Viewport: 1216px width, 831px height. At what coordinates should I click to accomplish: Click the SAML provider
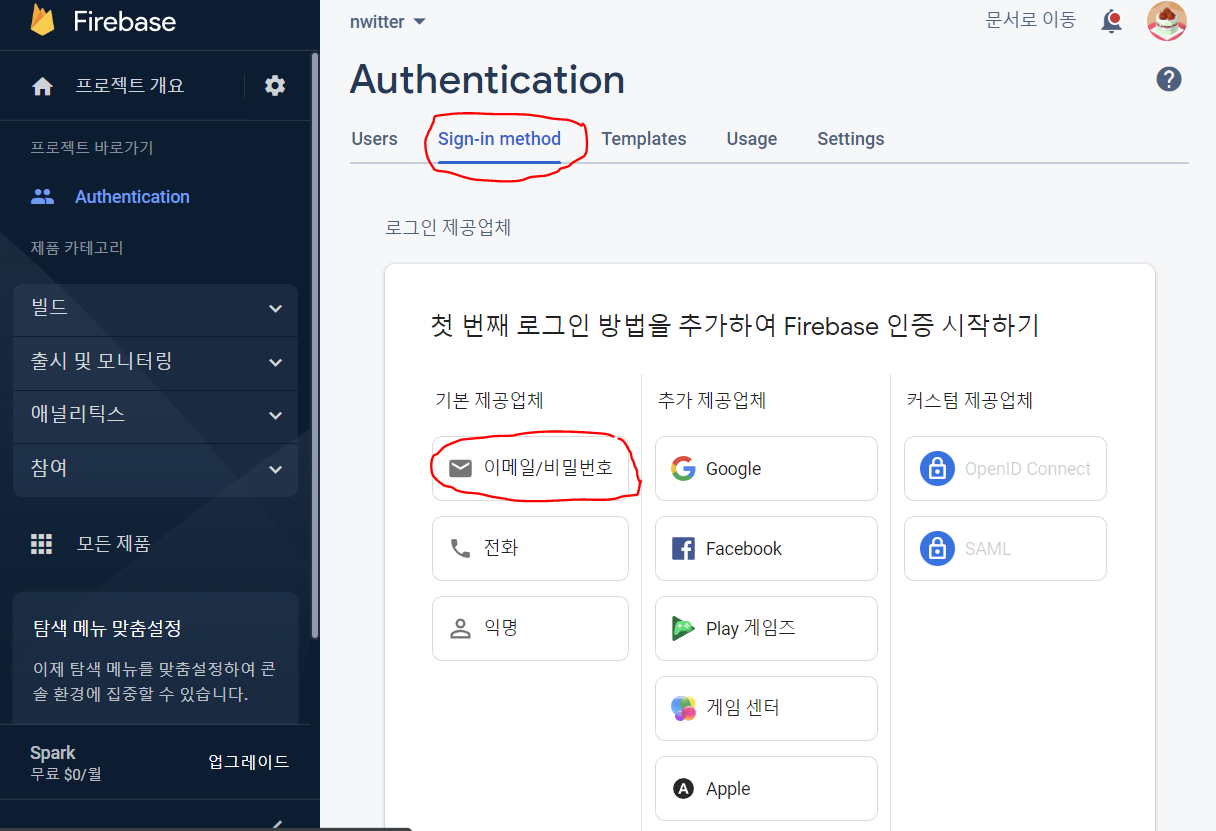click(1005, 548)
